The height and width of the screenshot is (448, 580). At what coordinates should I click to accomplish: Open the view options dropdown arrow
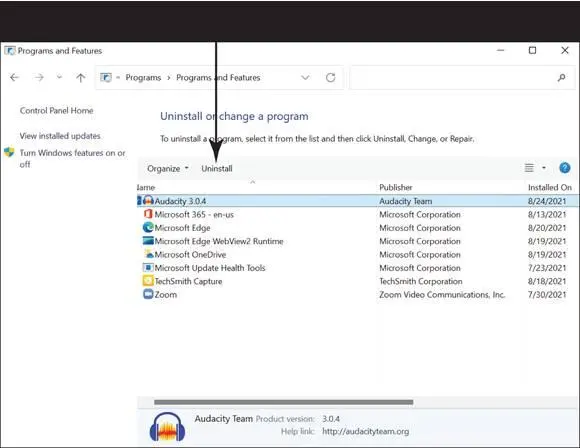click(544, 168)
